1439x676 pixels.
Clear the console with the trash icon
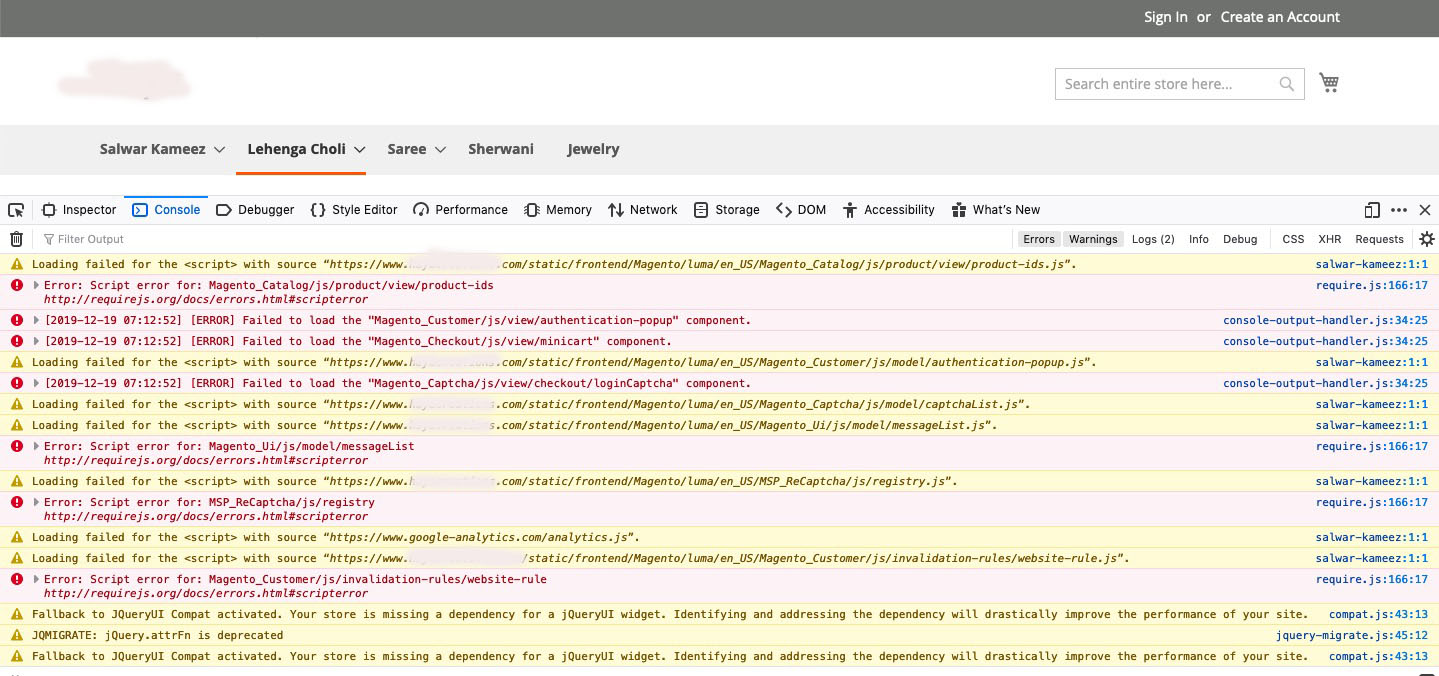(16, 239)
